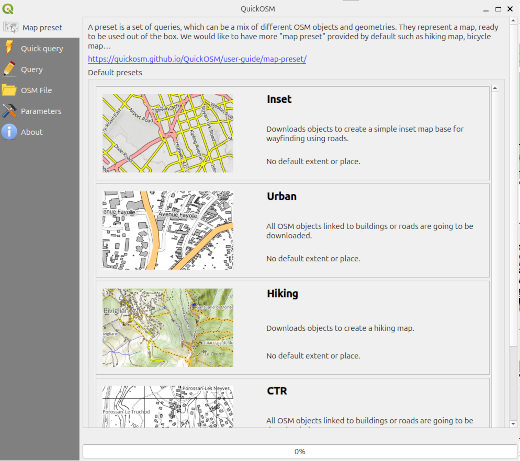Click the About info icon
The image size is (520, 461).
(9, 132)
